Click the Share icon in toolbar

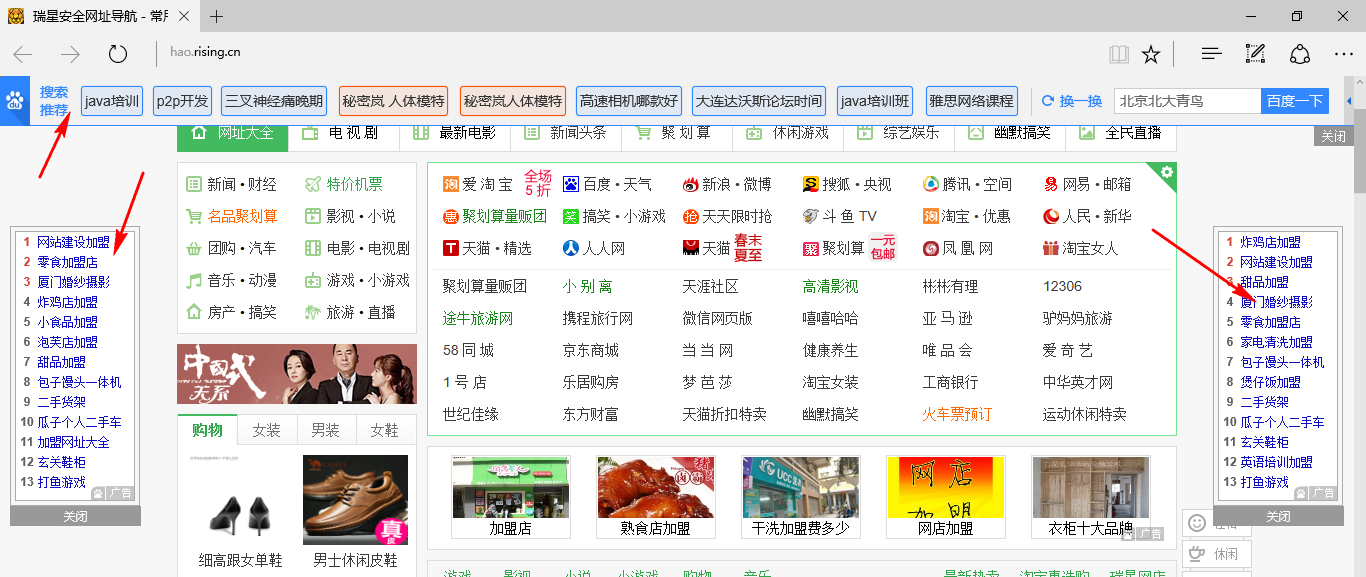pyautogui.click(x=1299, y=54)
